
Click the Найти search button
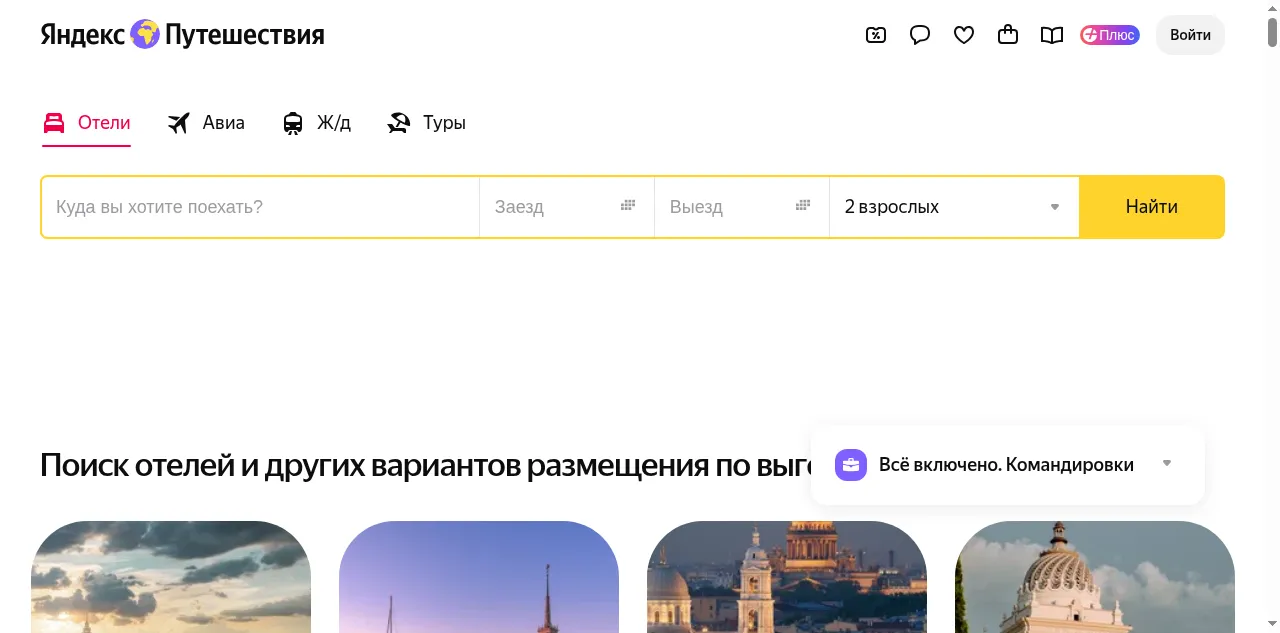[x=1152, y=207]
